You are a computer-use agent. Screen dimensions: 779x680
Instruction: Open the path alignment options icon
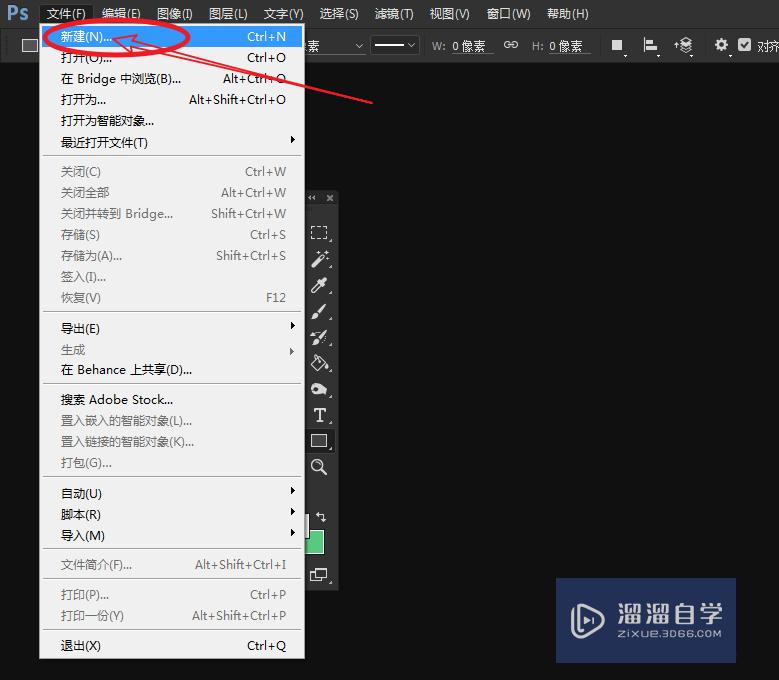click(650, 45)
